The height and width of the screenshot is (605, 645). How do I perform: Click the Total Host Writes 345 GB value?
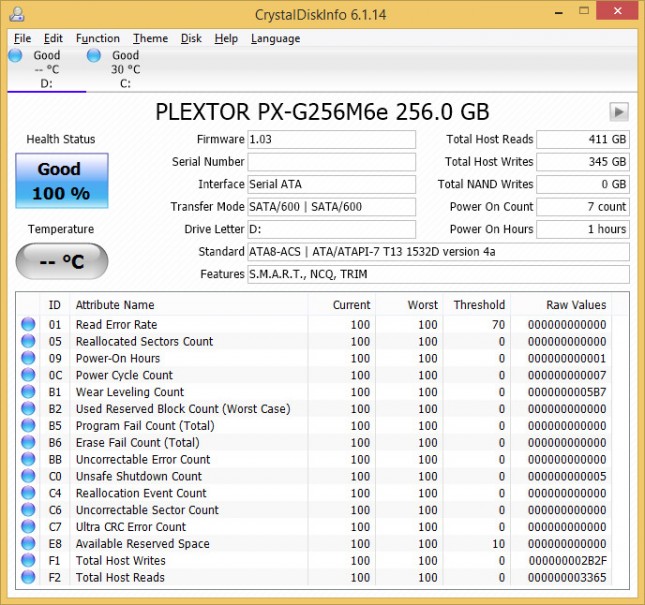(x=583, y=162)
